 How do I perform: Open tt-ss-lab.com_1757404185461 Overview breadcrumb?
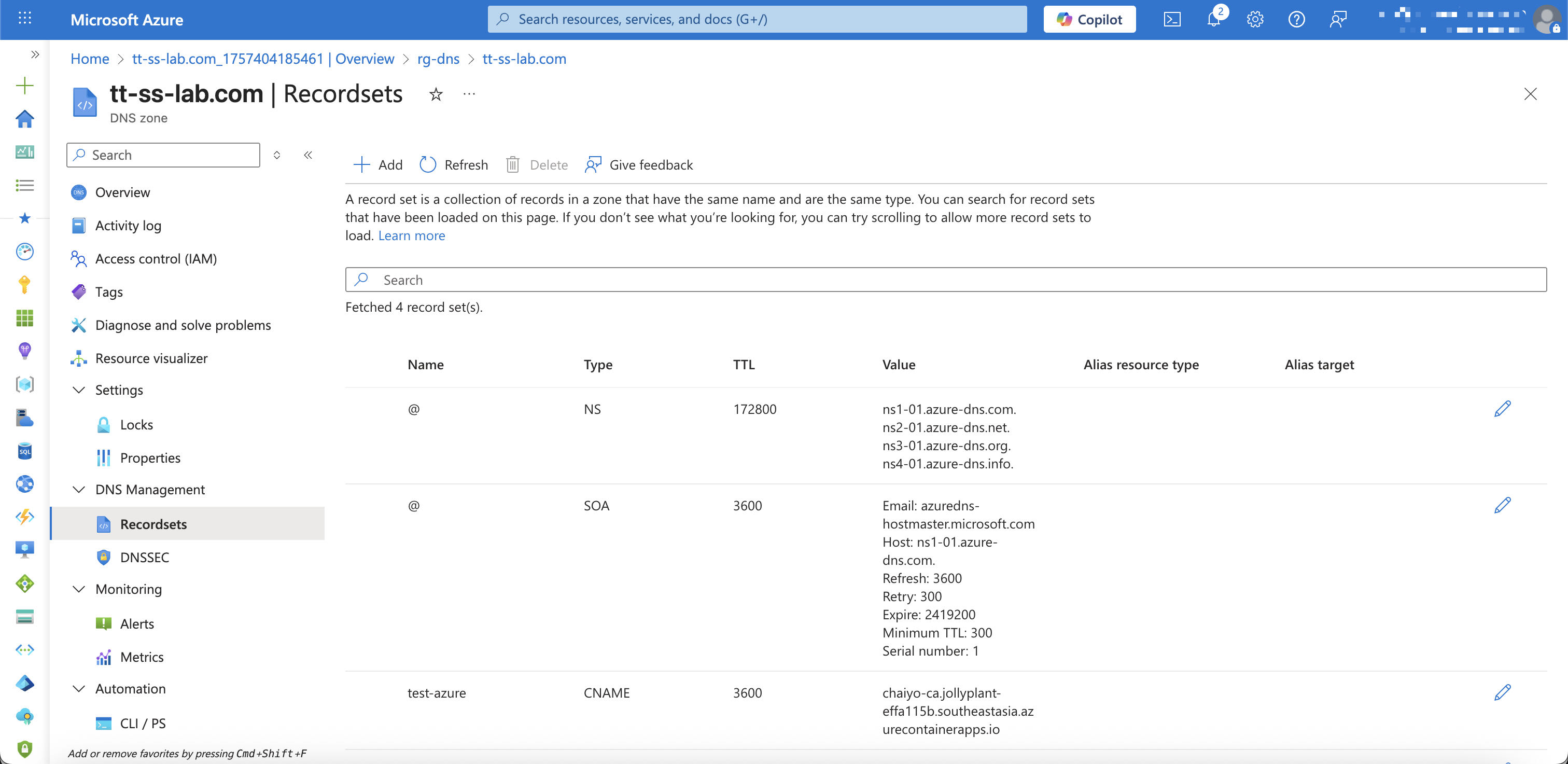point(263,59)
